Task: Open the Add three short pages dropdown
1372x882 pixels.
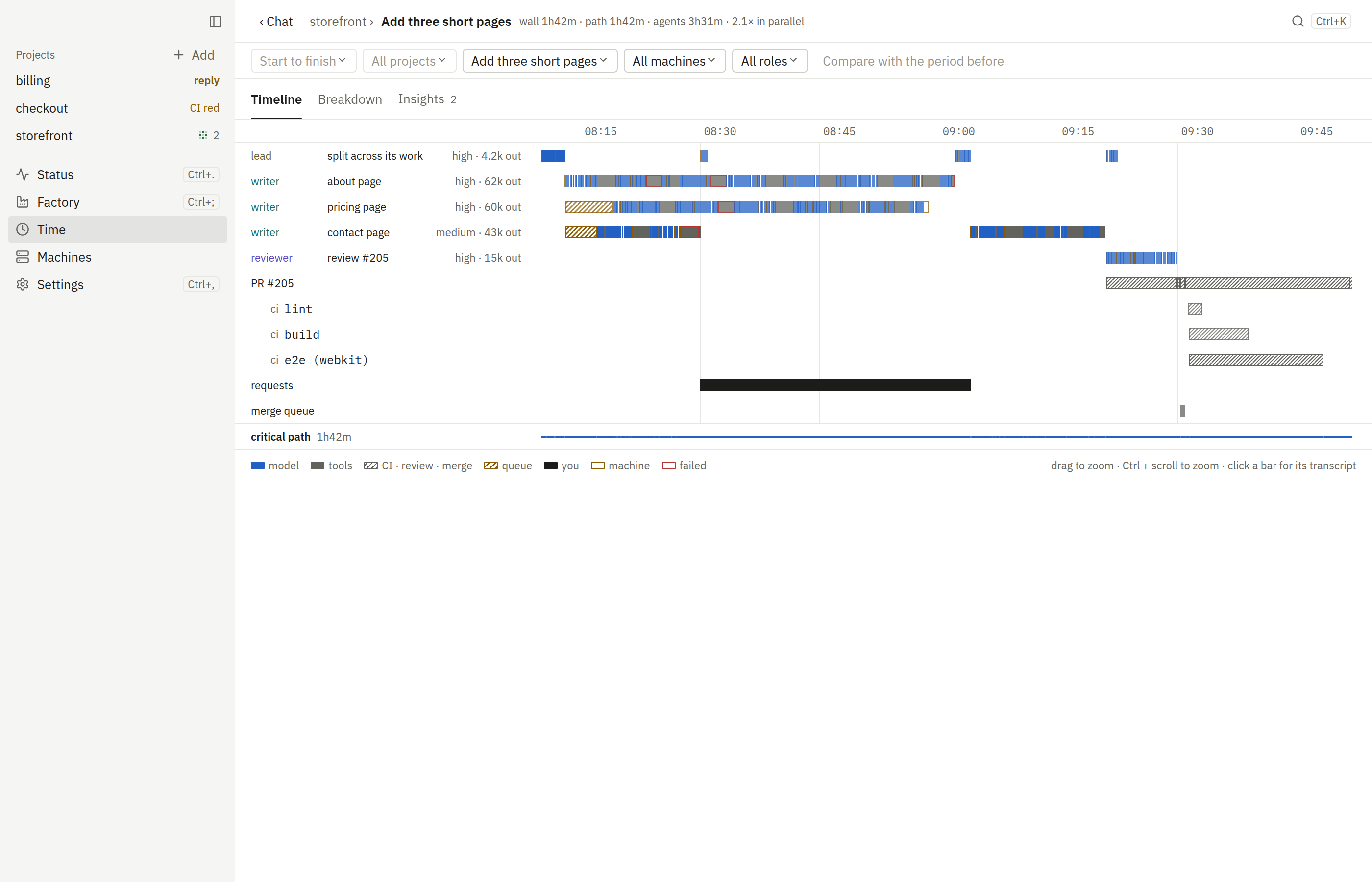Action: pyautogui.click(x=539, y=61)
